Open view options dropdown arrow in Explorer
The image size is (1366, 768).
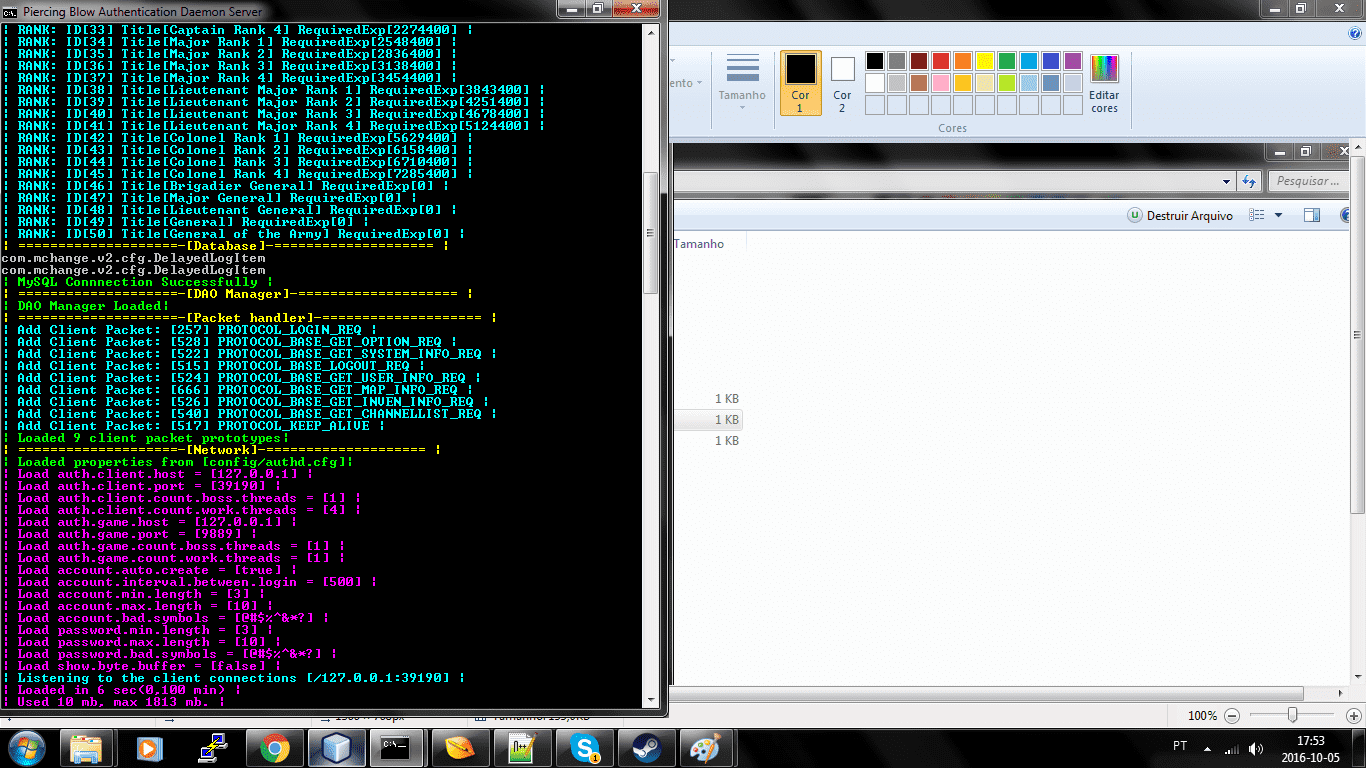click(x=1278, y=216)
